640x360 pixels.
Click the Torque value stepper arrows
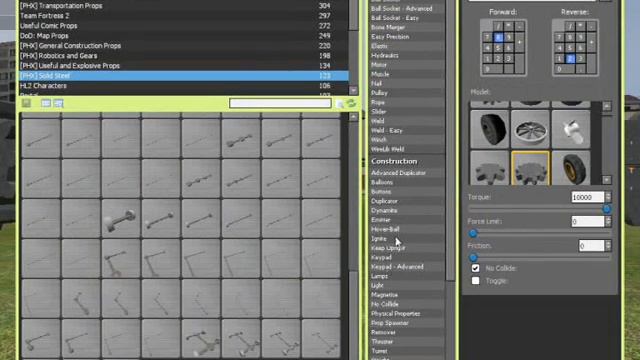608,197
